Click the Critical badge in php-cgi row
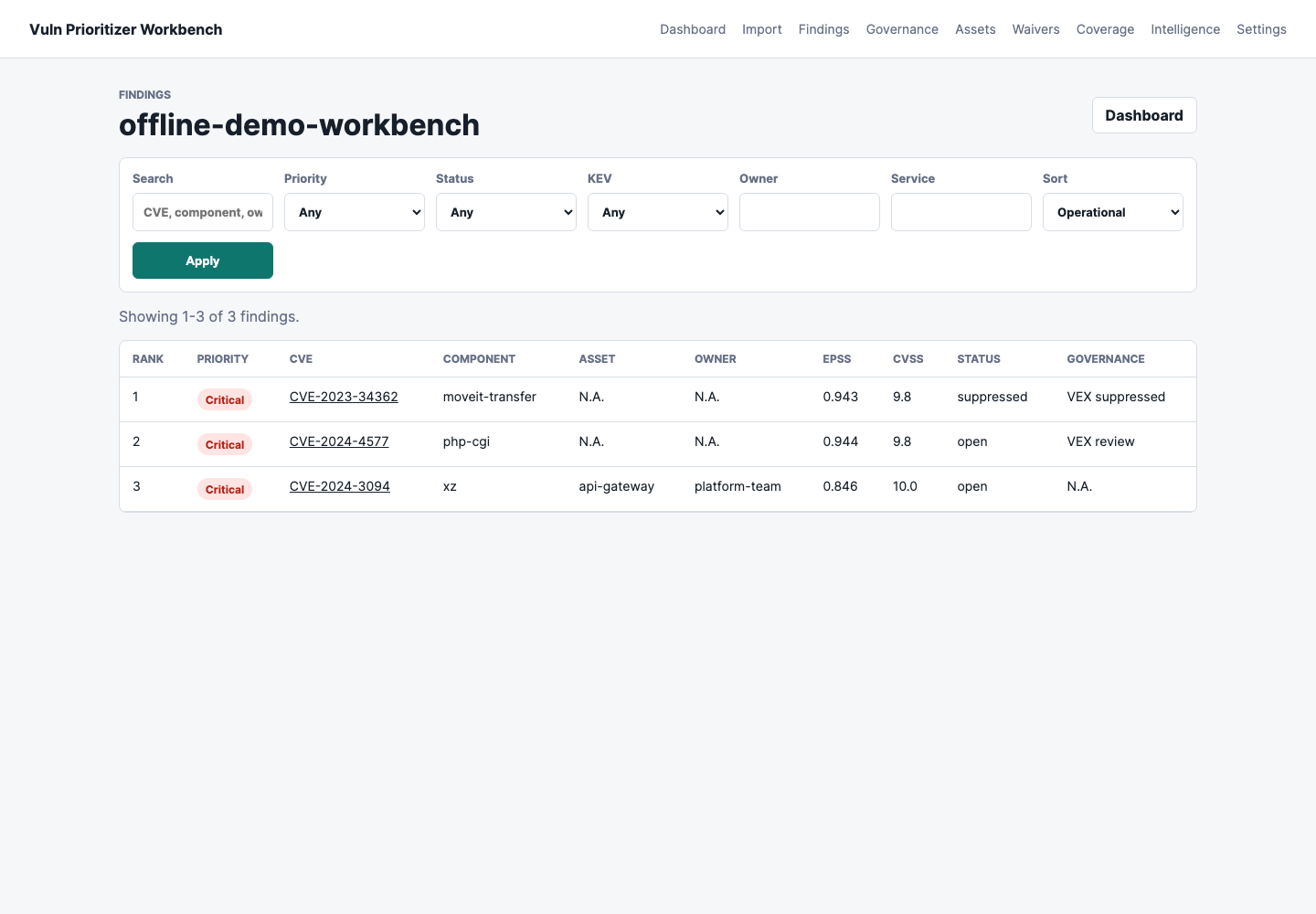Viewport: 1316px width, 914px height. click(225, 444)
